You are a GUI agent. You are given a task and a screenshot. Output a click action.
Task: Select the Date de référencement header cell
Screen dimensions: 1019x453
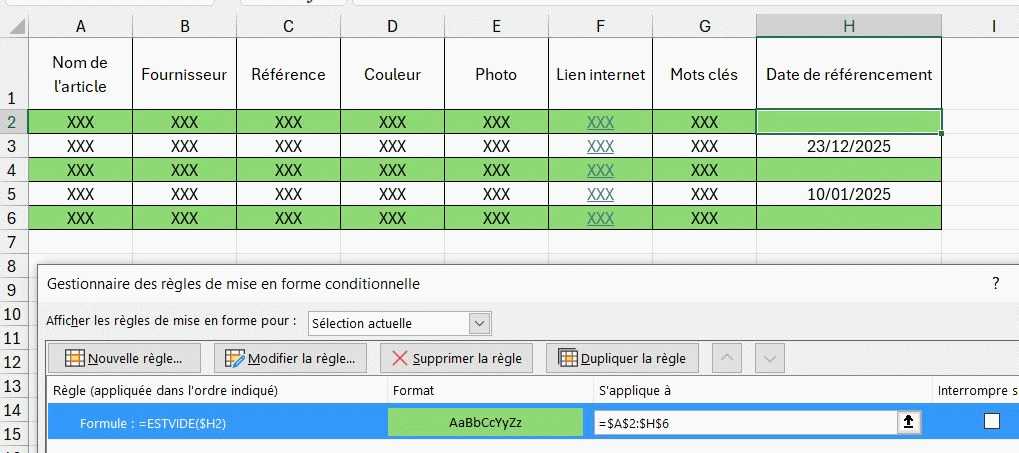click(848, 74)
